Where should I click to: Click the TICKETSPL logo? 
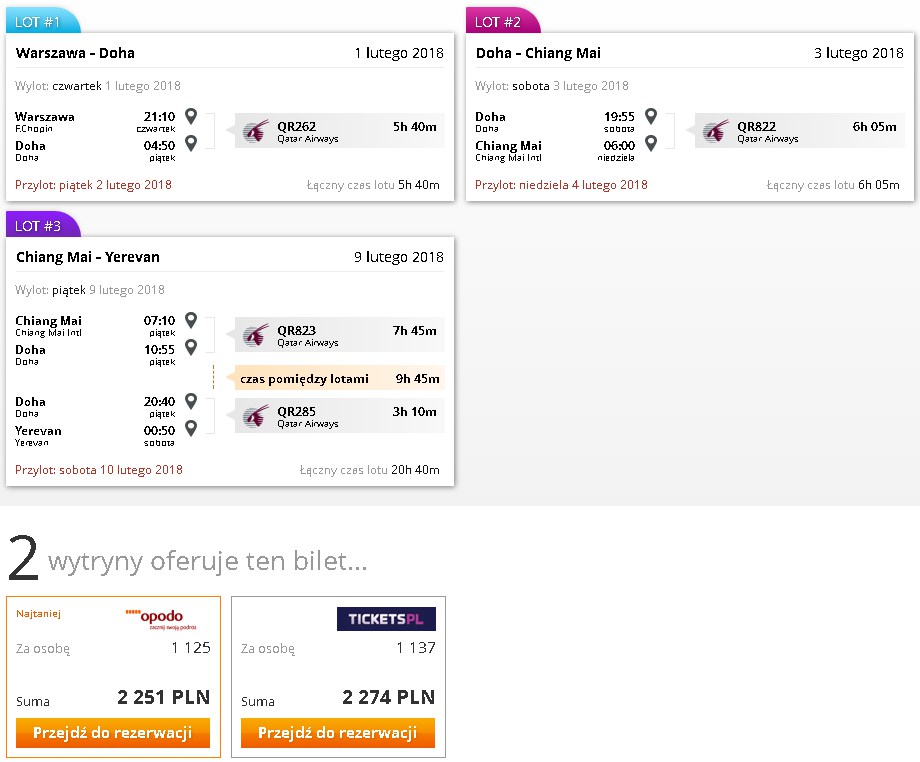(386, 619)
